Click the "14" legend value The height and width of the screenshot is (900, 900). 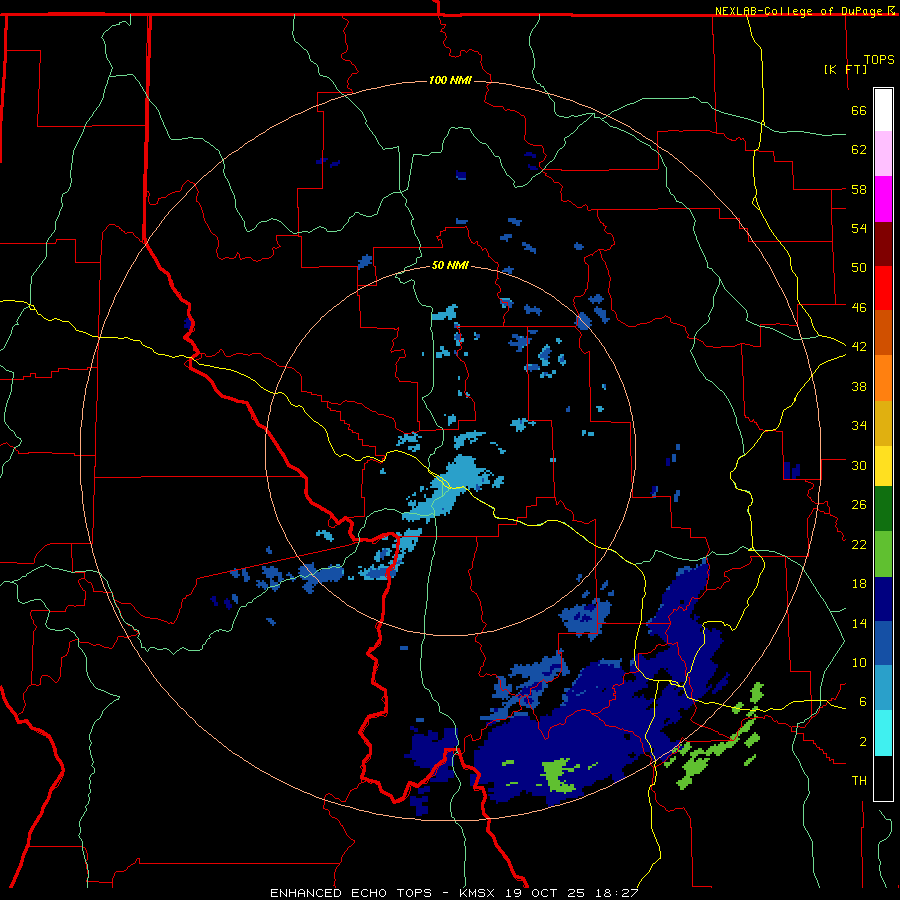pyautogui.click(x=859, y=623)
